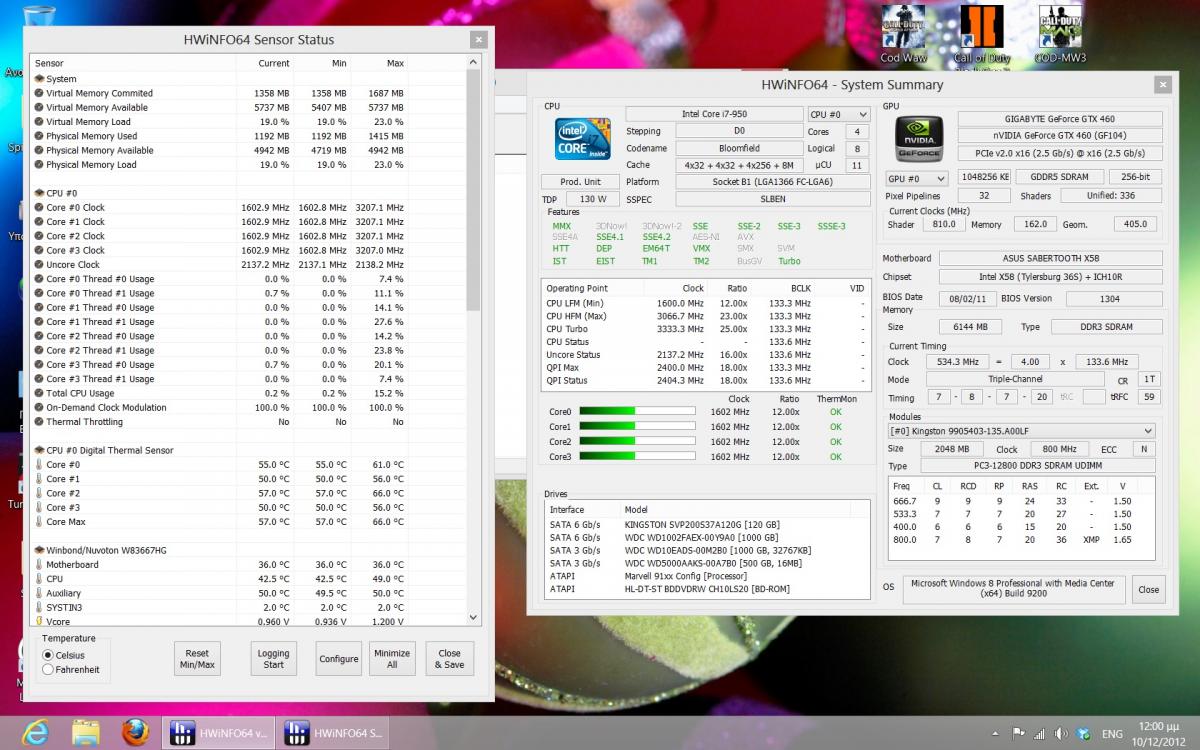Screen dimensions: 1200x750
Task: Click the Core3 usage bar
Action: [637, 457]
